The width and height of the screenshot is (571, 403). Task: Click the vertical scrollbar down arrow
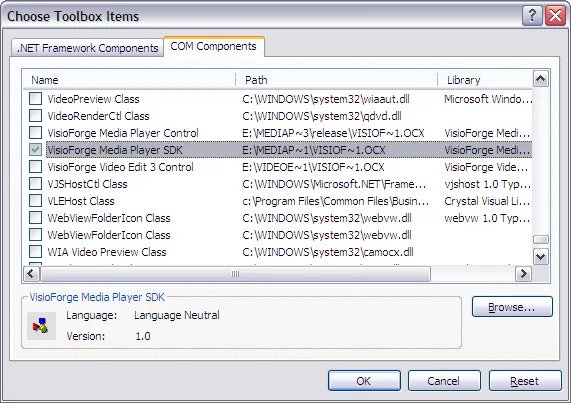pos(541,257)
